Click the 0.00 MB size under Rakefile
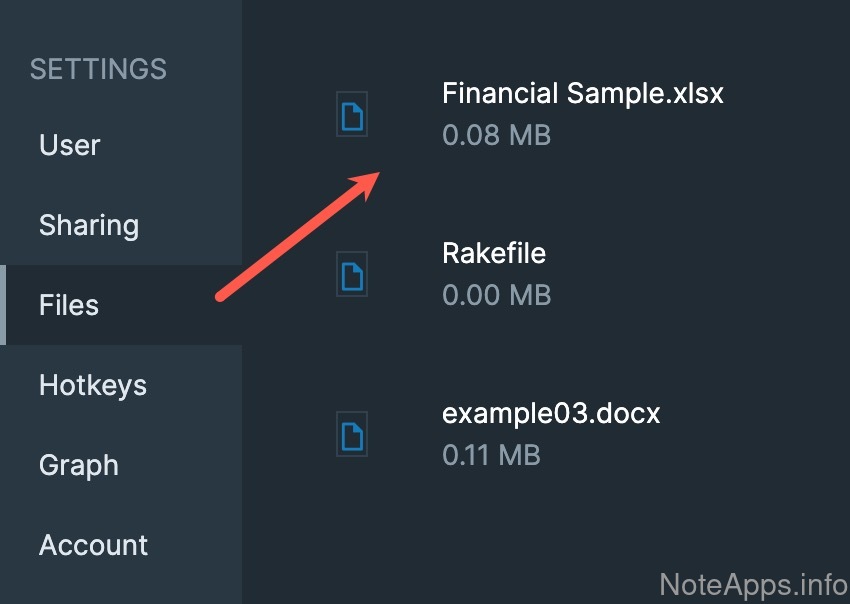The width and height of the screenshot is (850, 604). pyautogui.click(x=496, y=295)
